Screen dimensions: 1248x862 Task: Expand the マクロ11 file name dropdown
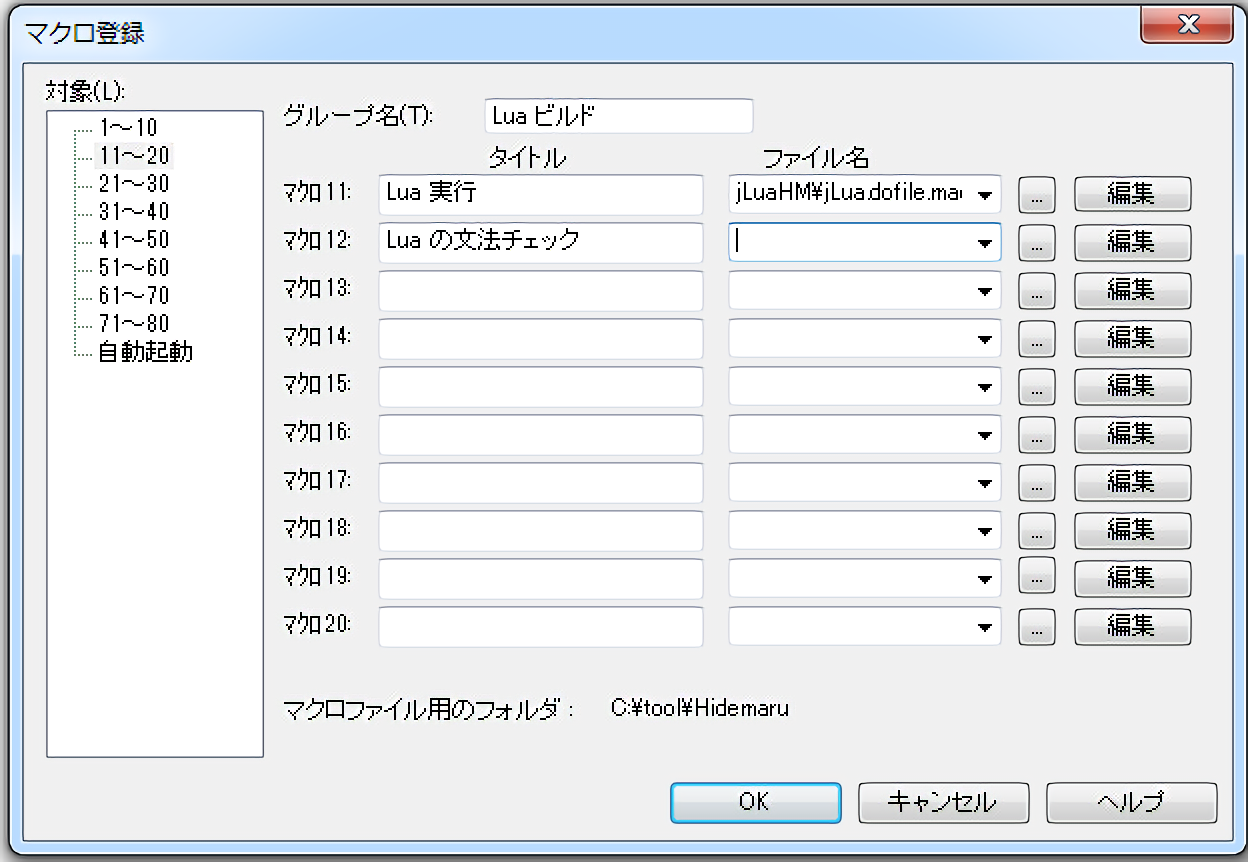click(x=985, y=195)
